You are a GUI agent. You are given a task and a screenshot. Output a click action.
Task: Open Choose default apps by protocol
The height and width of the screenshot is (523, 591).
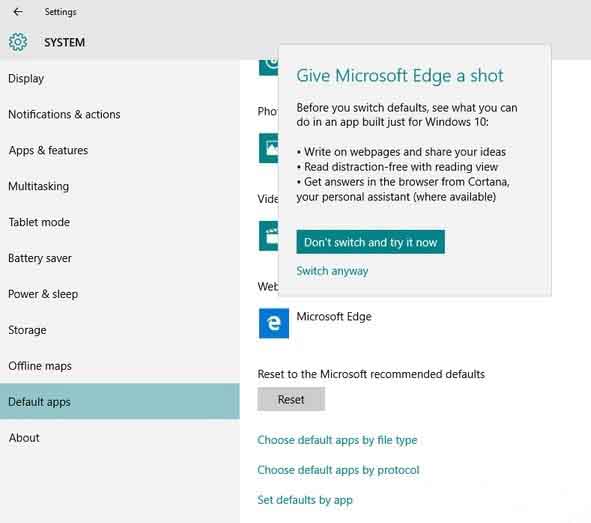pyautogui.click(x=338, y=470)
